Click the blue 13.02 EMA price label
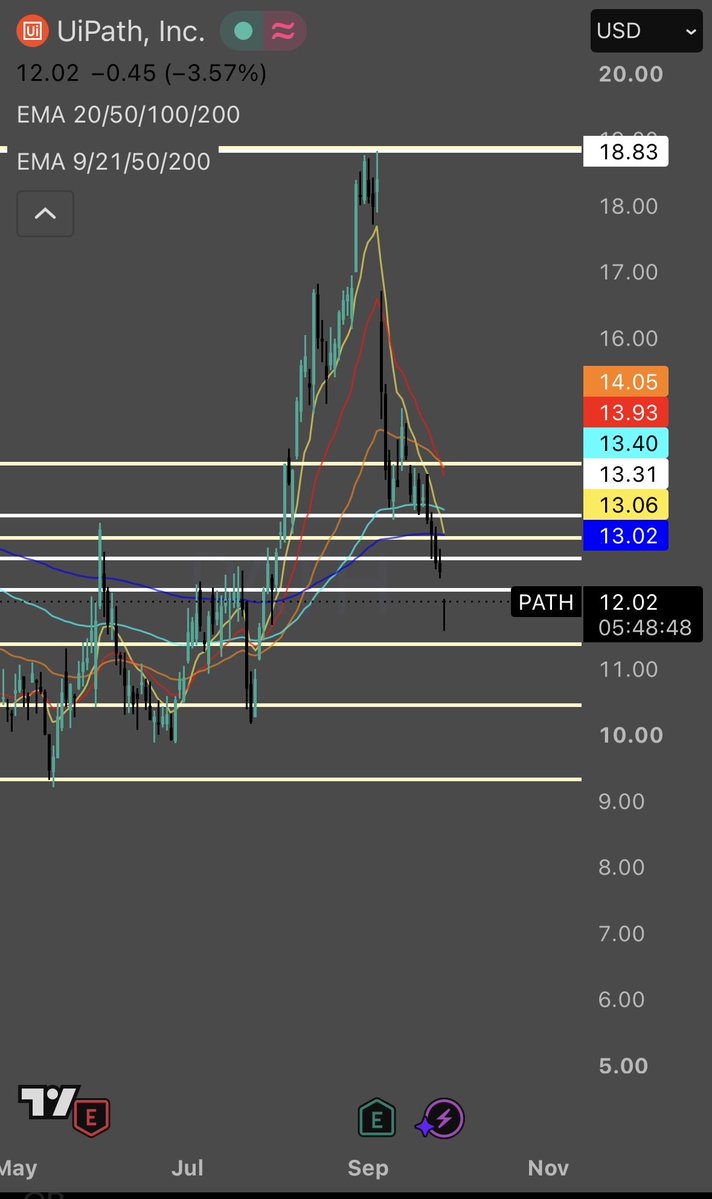The image size is (712, 1199). pyautogui.click(x=626, y=535)
